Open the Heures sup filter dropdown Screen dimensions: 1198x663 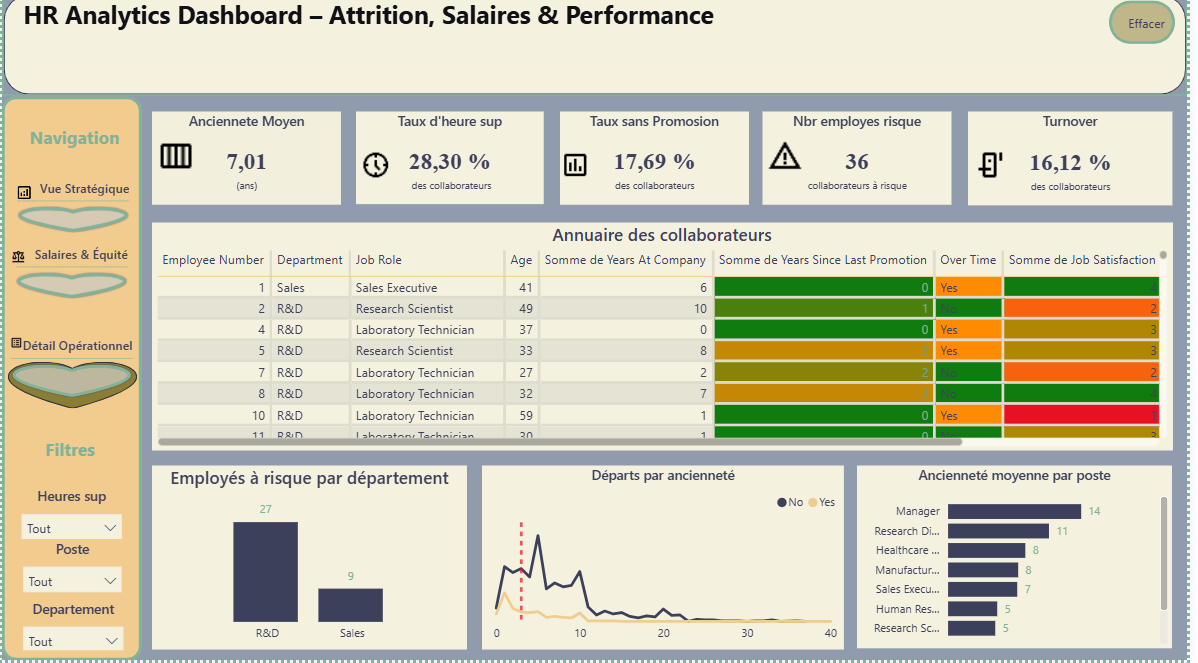71,528
